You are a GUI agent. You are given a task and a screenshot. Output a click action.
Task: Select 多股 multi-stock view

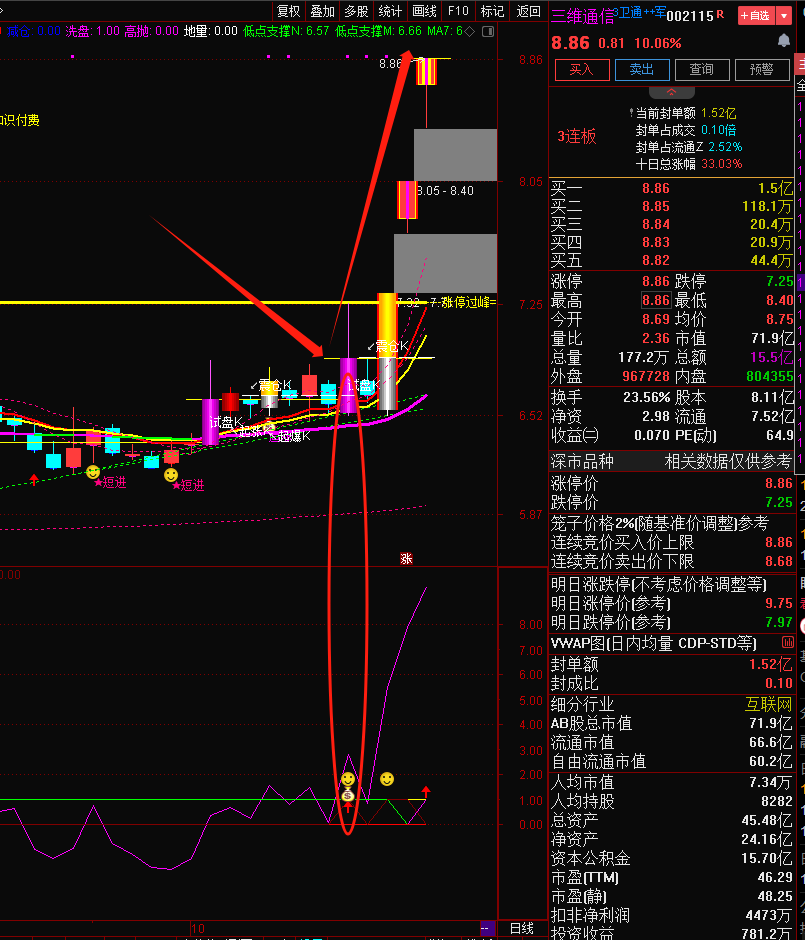(x=356, y=11)
